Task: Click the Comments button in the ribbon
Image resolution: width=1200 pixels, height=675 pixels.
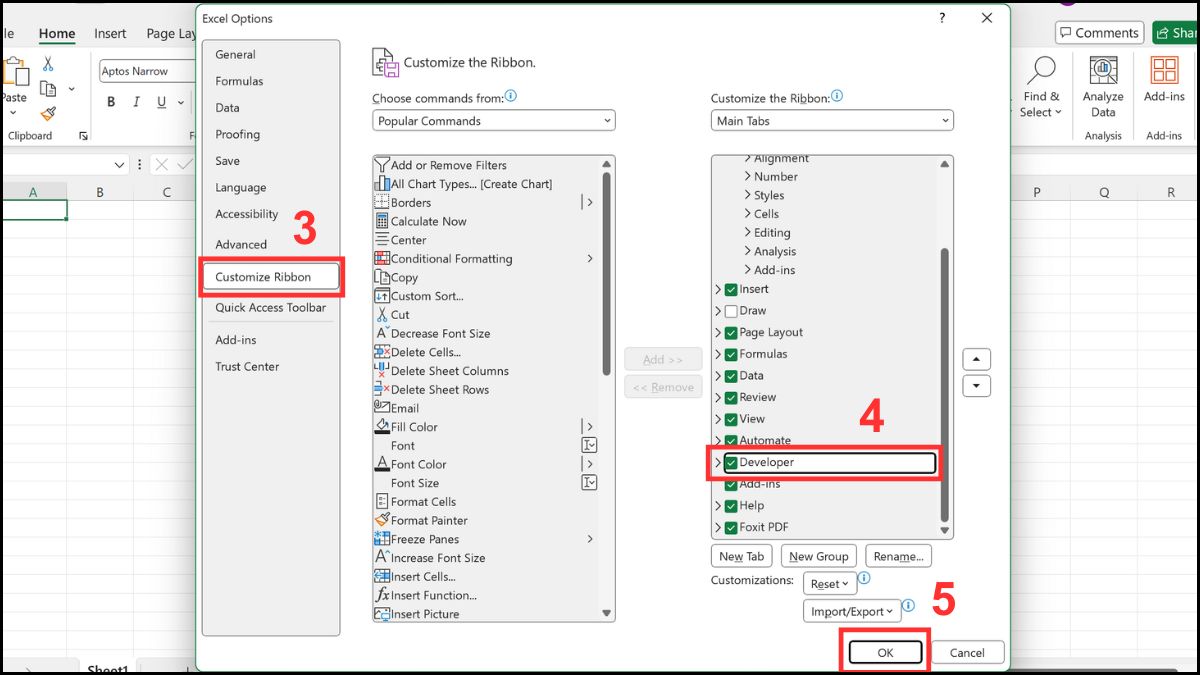Action: 1099,32
